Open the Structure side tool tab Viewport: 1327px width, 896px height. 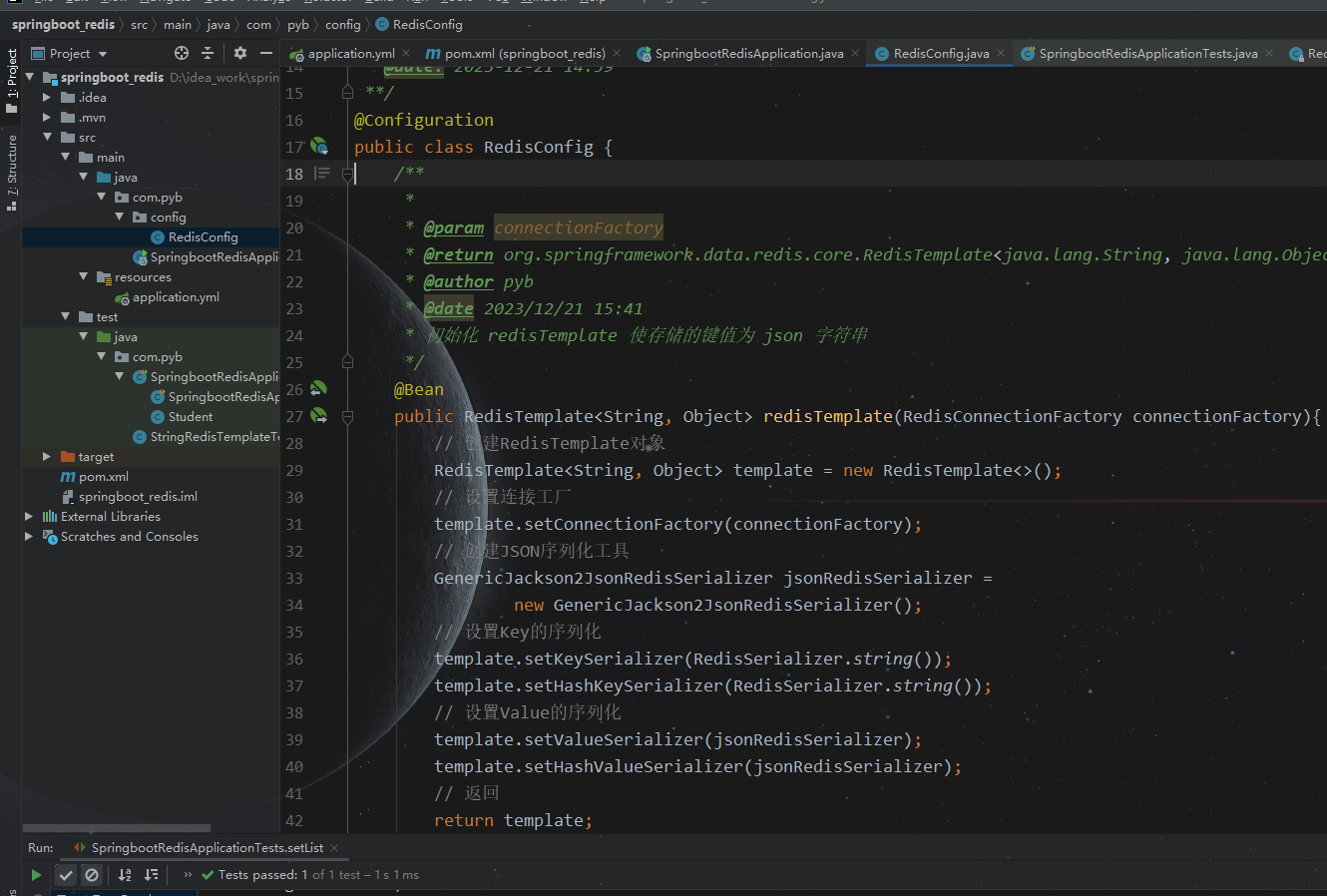coord(11,172)
